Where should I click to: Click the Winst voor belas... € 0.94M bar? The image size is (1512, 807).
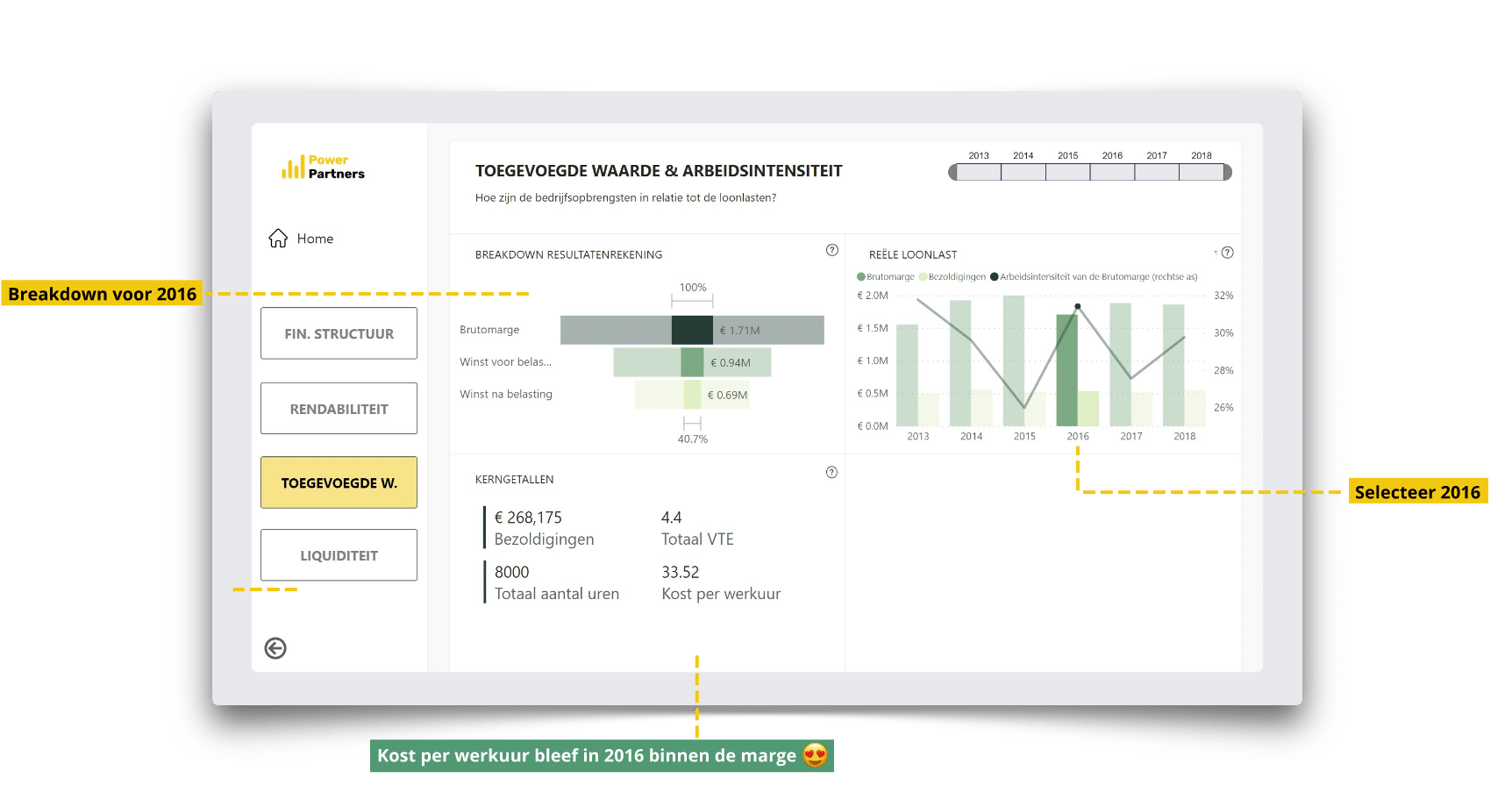click(692, 362)
